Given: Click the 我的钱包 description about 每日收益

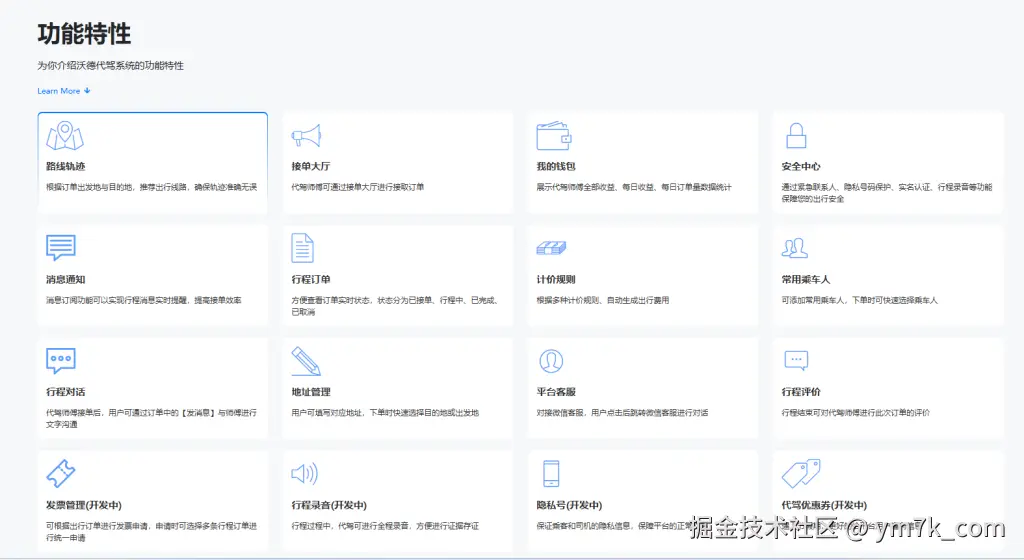Looking at the screenshot, I should (633, 187).
